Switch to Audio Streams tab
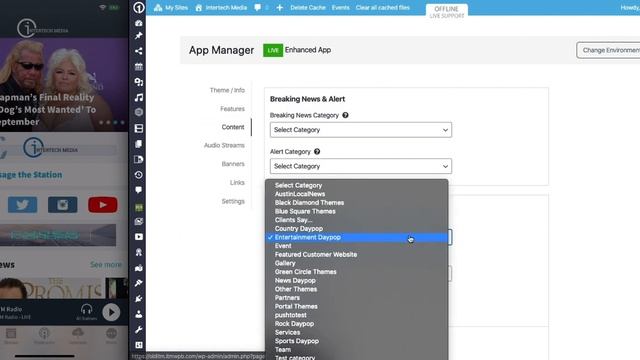Viewport: 640px width, 360px height. pyautogui.click(x=224, y=145)
